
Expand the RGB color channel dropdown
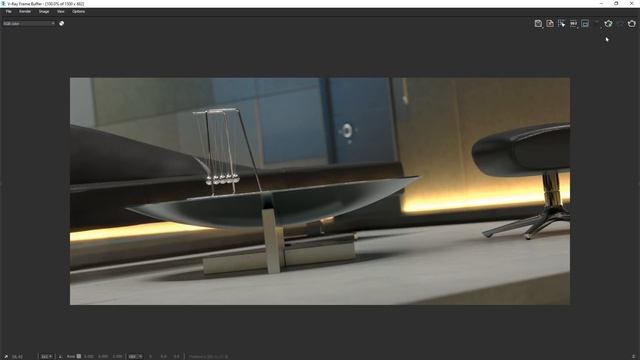point(29,24)
